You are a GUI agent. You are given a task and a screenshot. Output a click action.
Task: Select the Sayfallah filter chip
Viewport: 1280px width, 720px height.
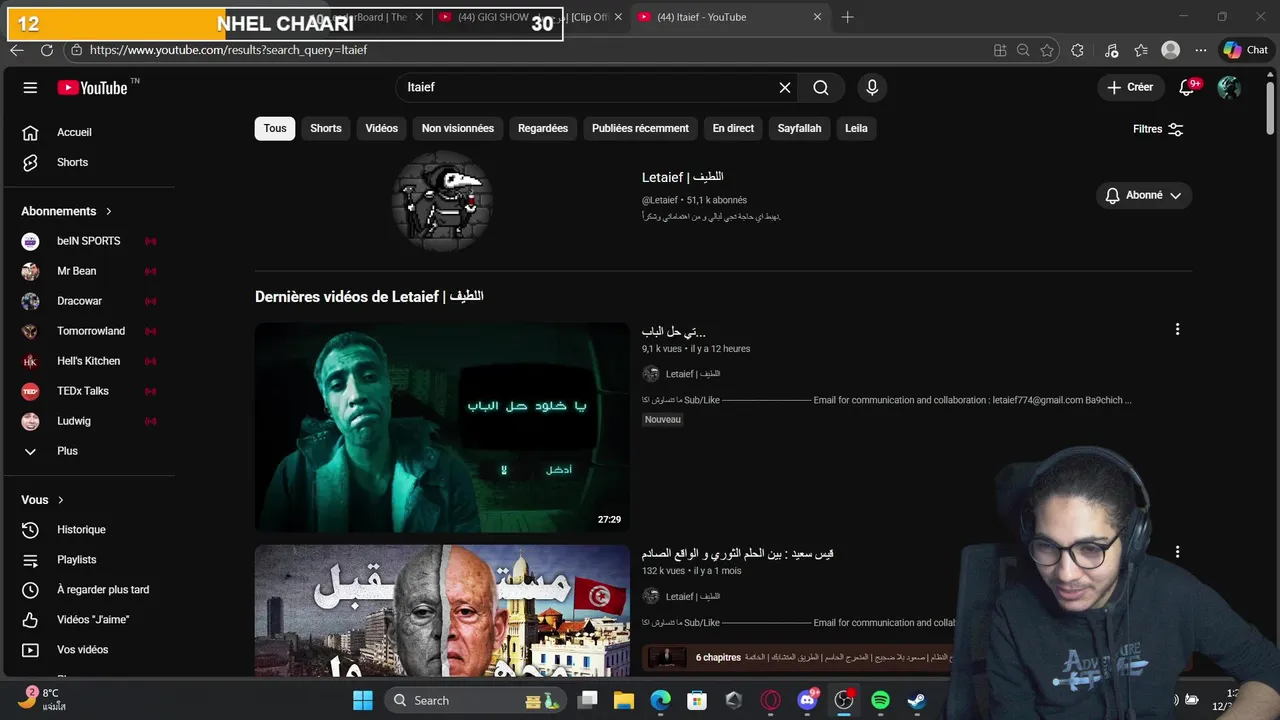[x=800, y=128]
